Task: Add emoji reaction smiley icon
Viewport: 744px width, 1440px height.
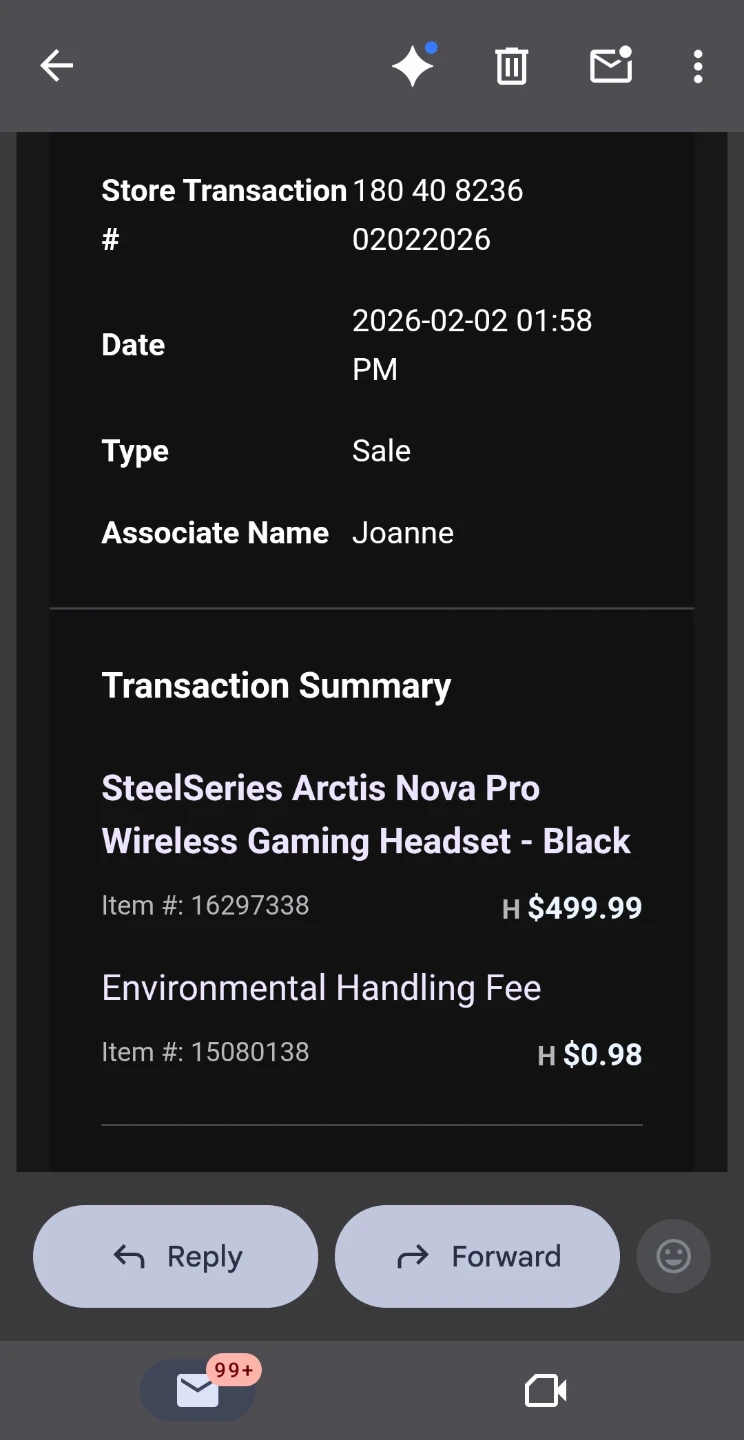Action: [x=673, y=1256]
